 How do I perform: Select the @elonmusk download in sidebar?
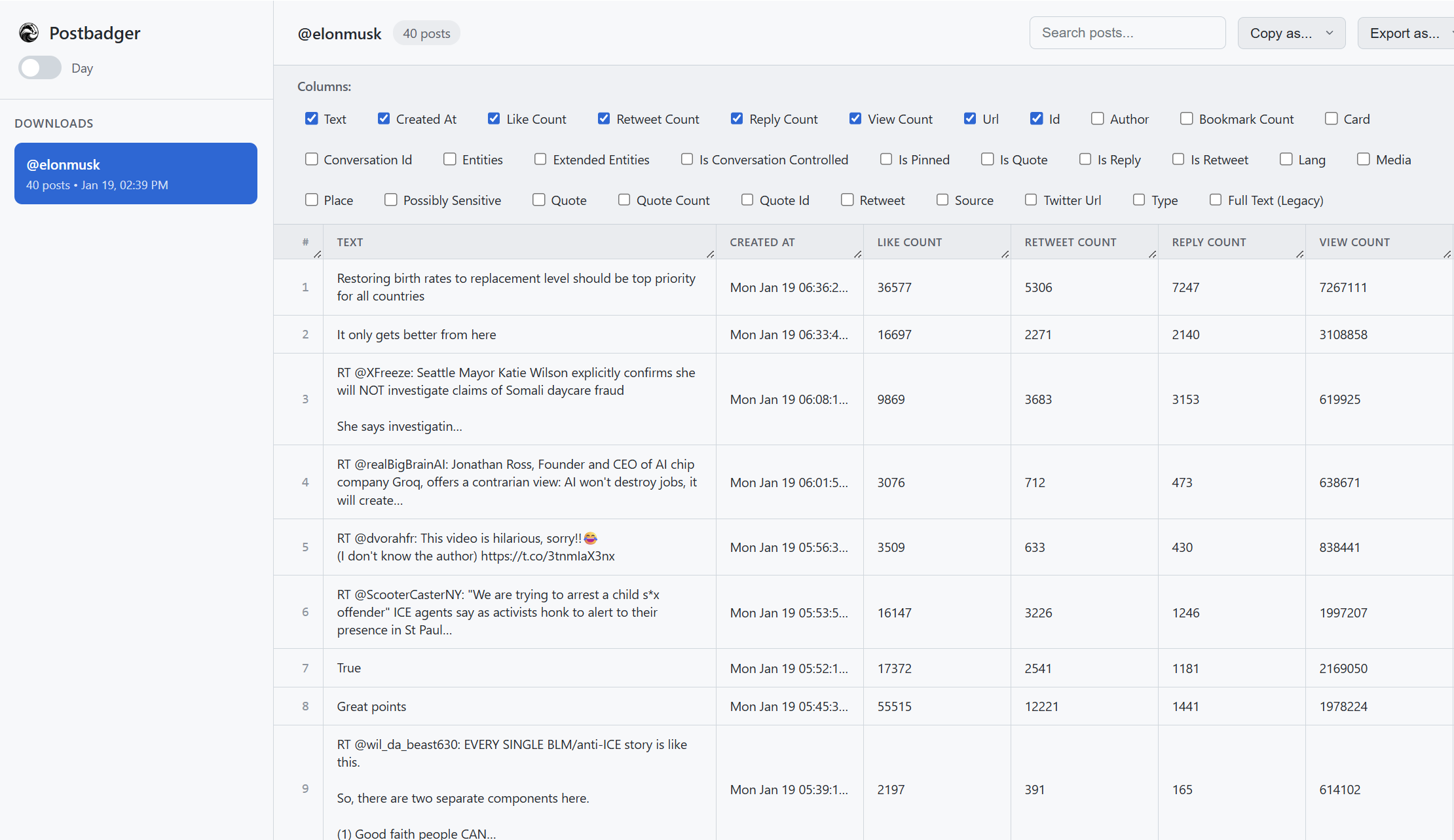pos(136,173)
